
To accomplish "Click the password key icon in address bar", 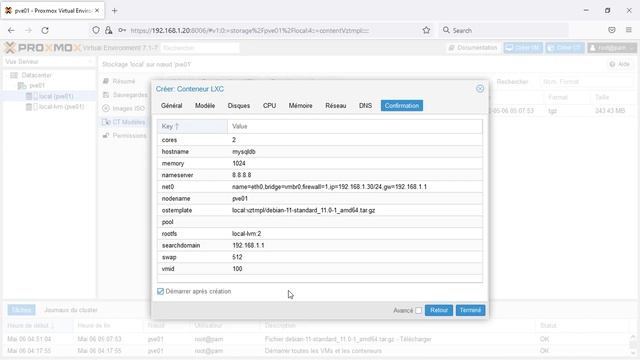I will [122, 30].
